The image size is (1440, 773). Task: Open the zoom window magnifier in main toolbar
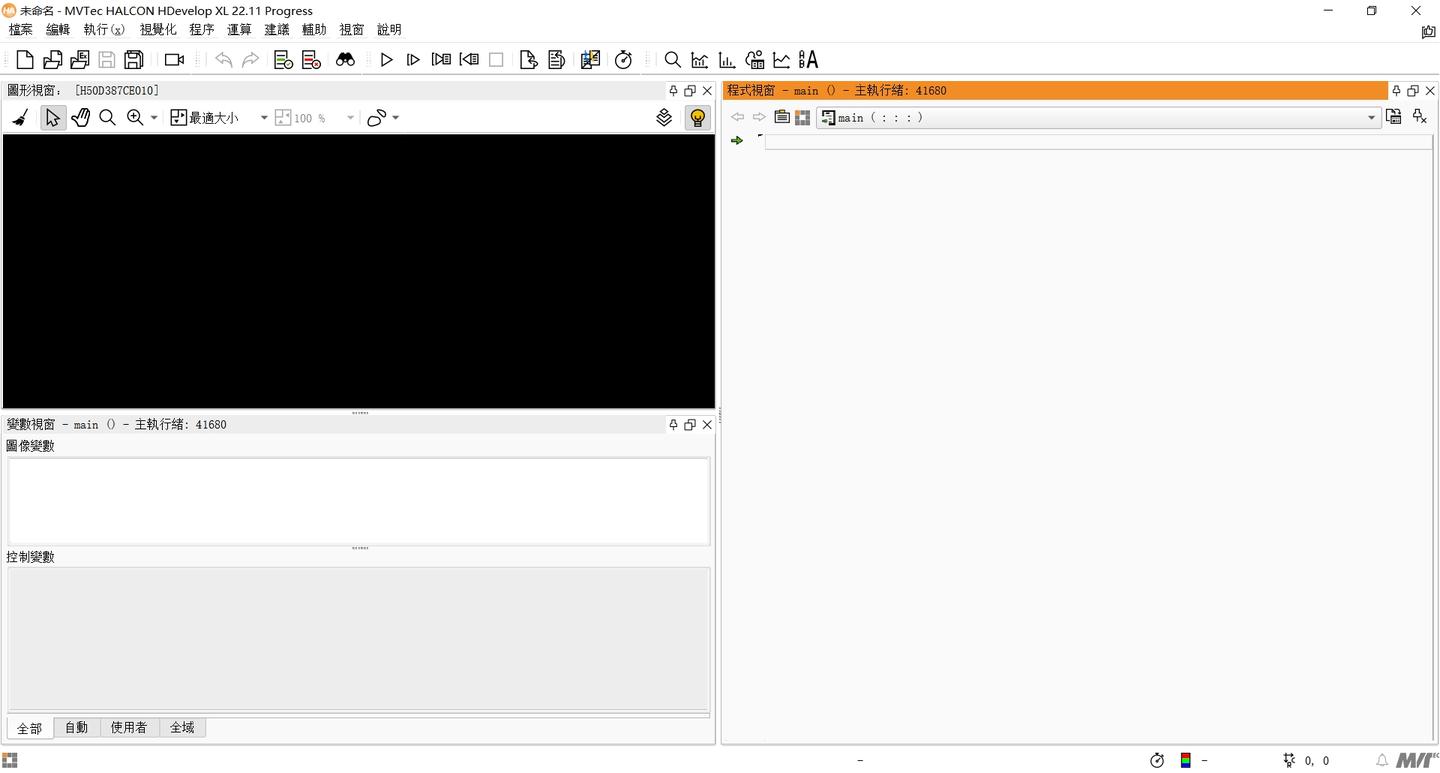click(x=673, y=60)
